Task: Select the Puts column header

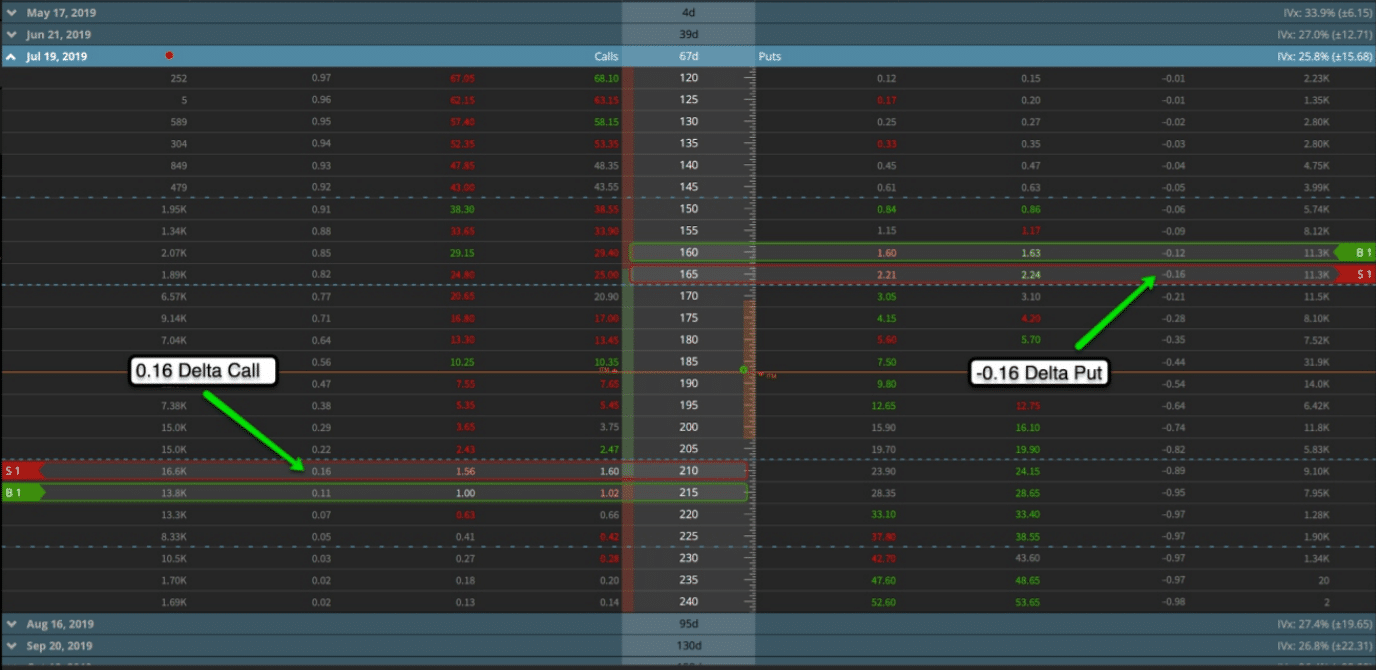Action: pyautogui.click(x=770, y=57)
